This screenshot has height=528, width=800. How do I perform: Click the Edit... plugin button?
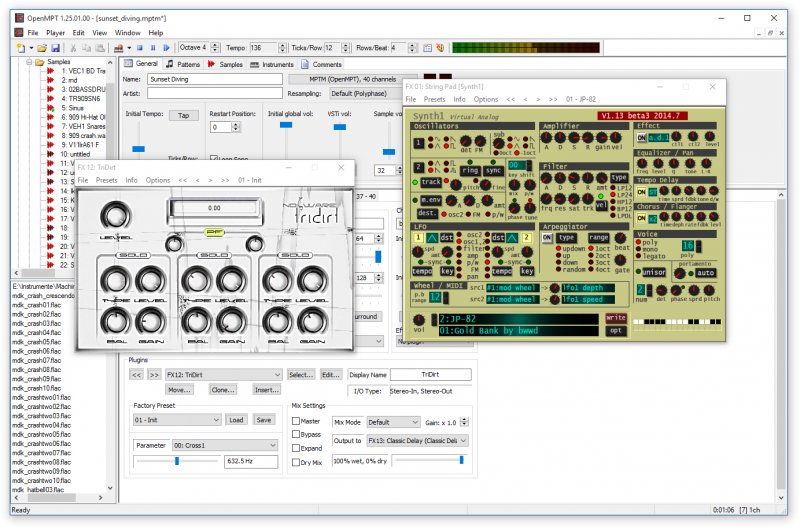331,375
